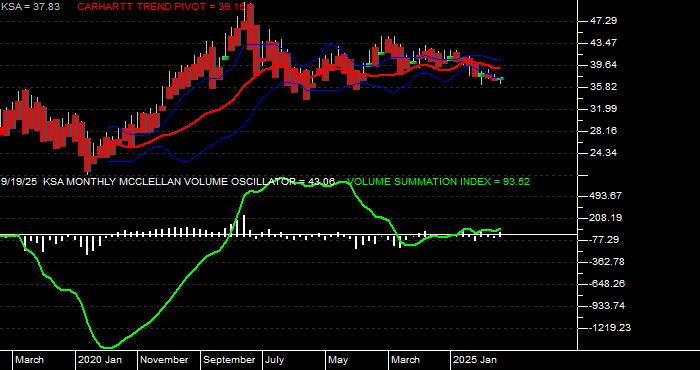Viewport: 700px width, 370px height.
Task: Click the -933.74 oscillator axis value
Action: point(606,306)
